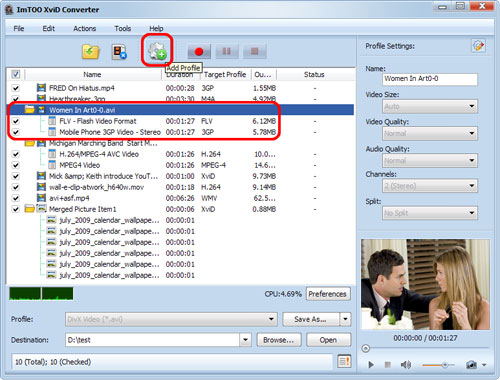Screen dimensions: 500x380
Task: Click the preview seek slider handle
Action: [x=366, y=349]
